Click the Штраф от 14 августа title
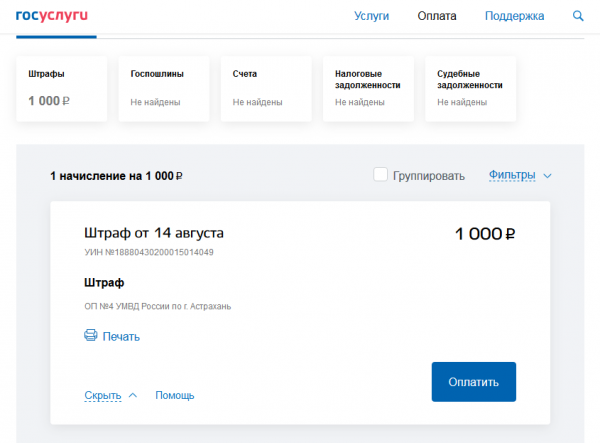 point(154,233)
